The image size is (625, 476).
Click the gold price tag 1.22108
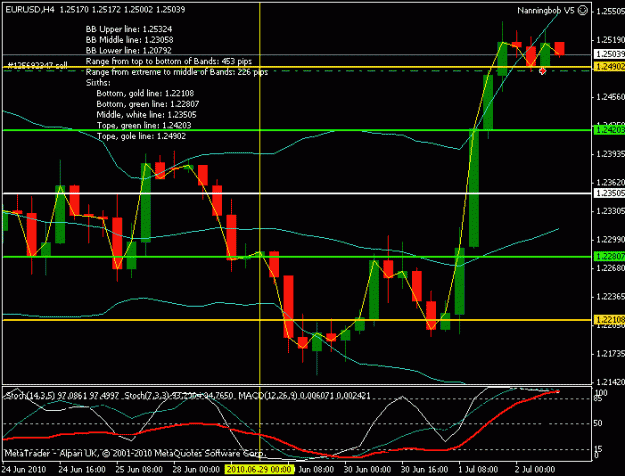609,320
